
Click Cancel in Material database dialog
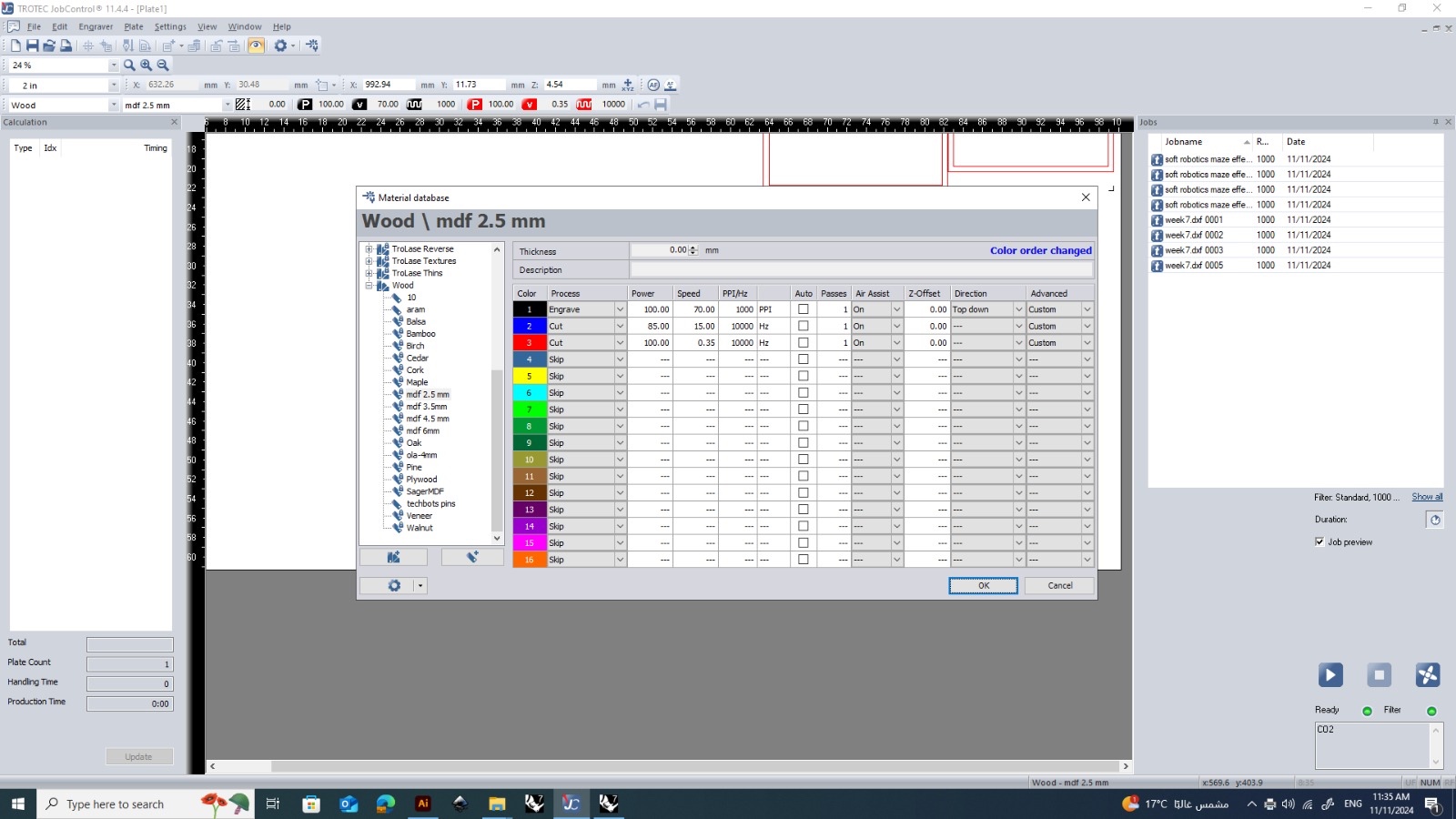[1060, 586]
